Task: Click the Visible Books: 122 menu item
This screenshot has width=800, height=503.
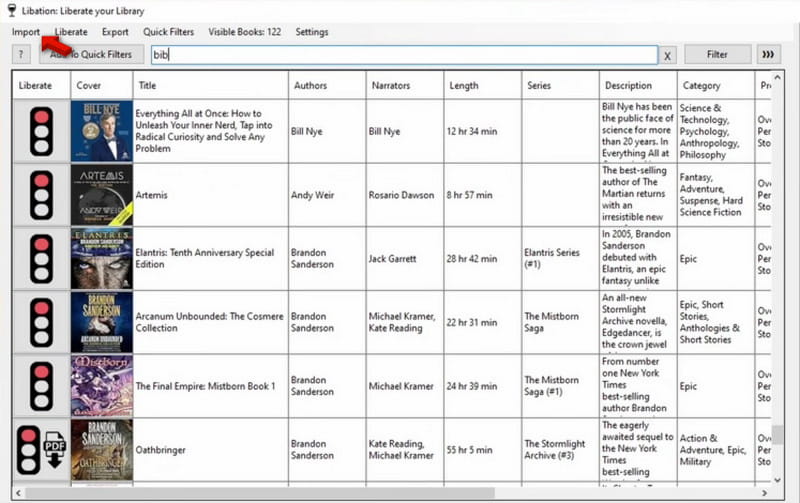Action: [x=244, y=32]
